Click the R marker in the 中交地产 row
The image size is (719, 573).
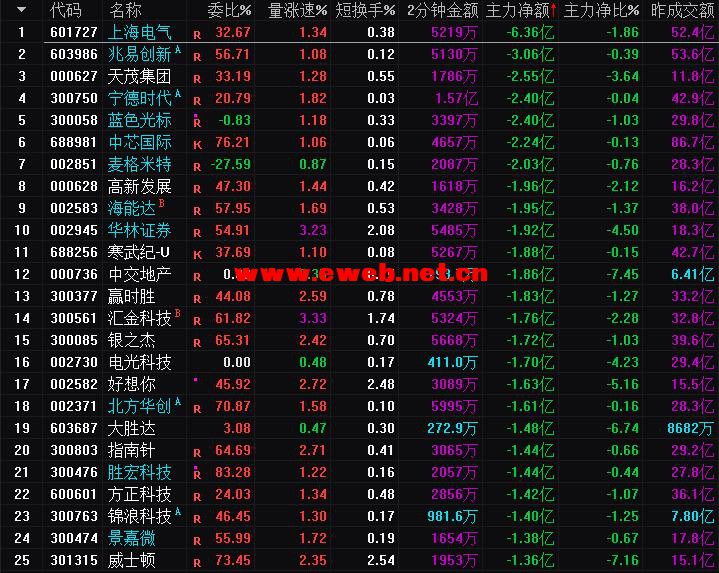[x=197, y=277]
